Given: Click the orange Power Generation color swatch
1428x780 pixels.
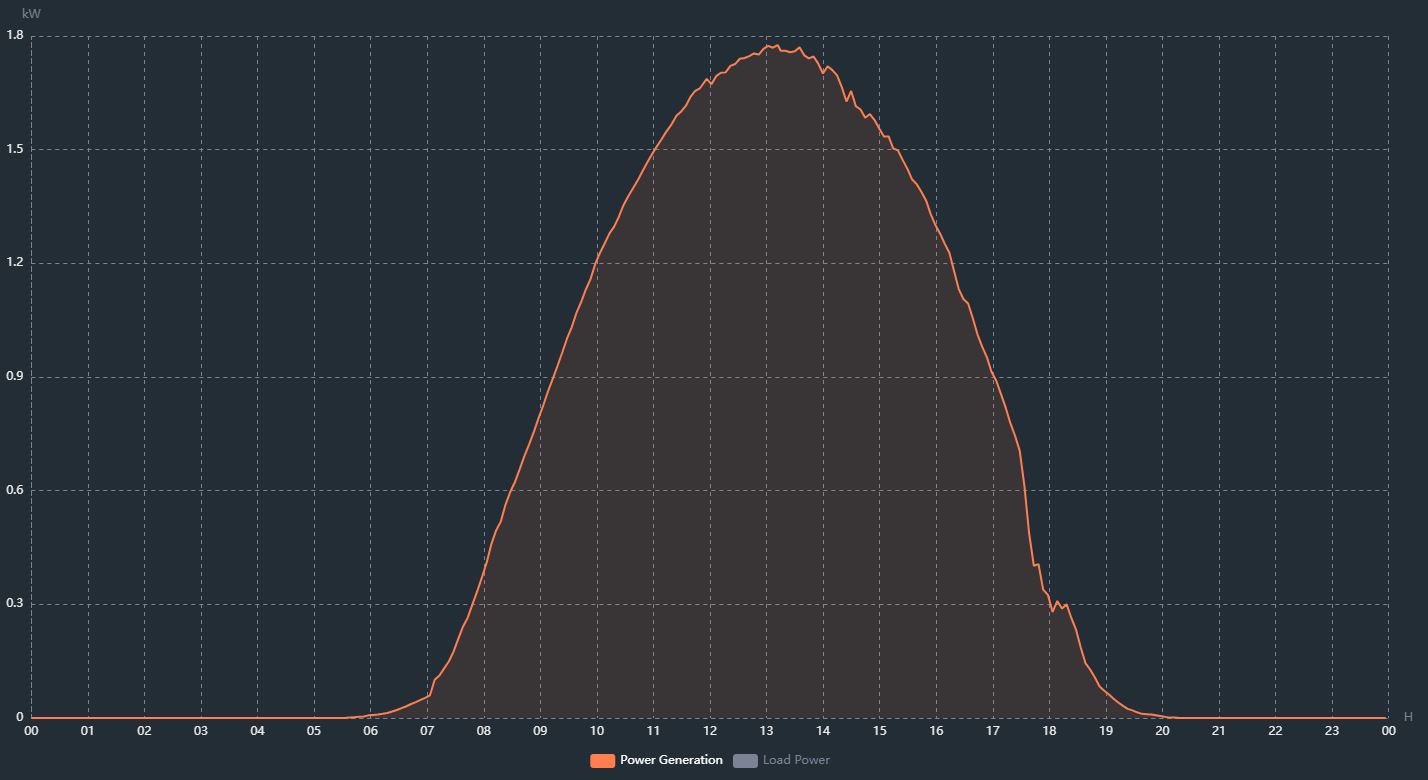Looking at the screenshot, I should [602, 760].
